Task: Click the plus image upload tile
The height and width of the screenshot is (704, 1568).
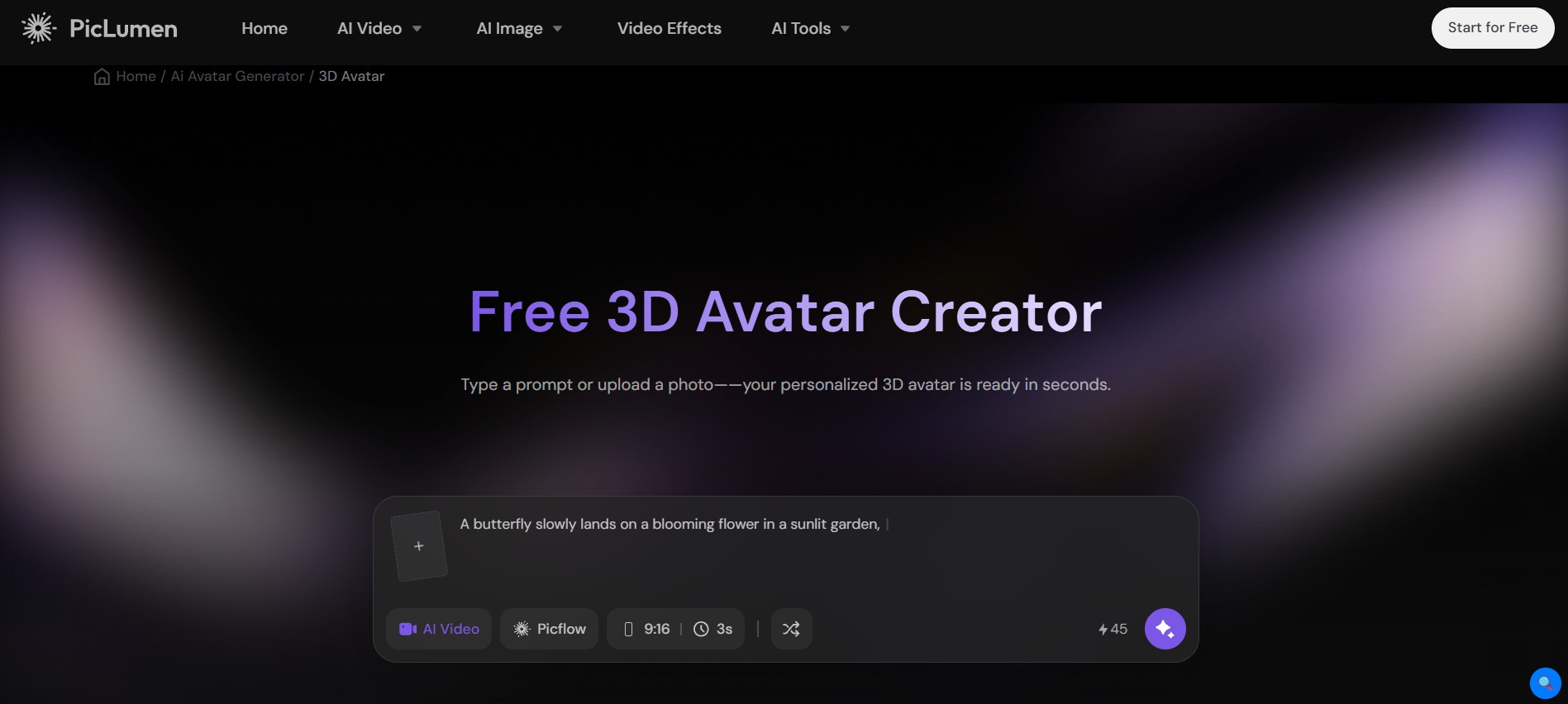Action: pyautogui.click(x=418, y=546)
